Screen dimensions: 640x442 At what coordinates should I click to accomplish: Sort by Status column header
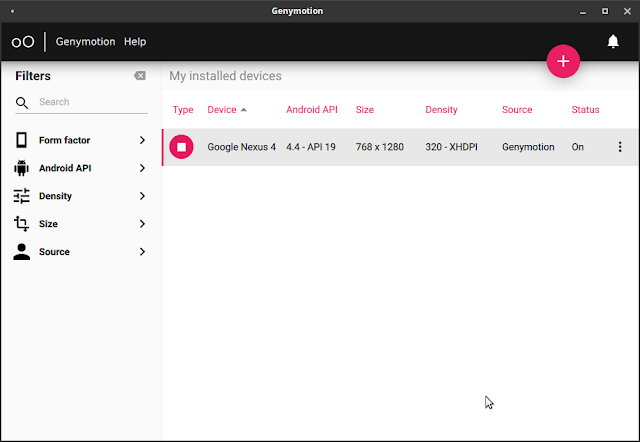pyautogui.click(x=585, y=110)
